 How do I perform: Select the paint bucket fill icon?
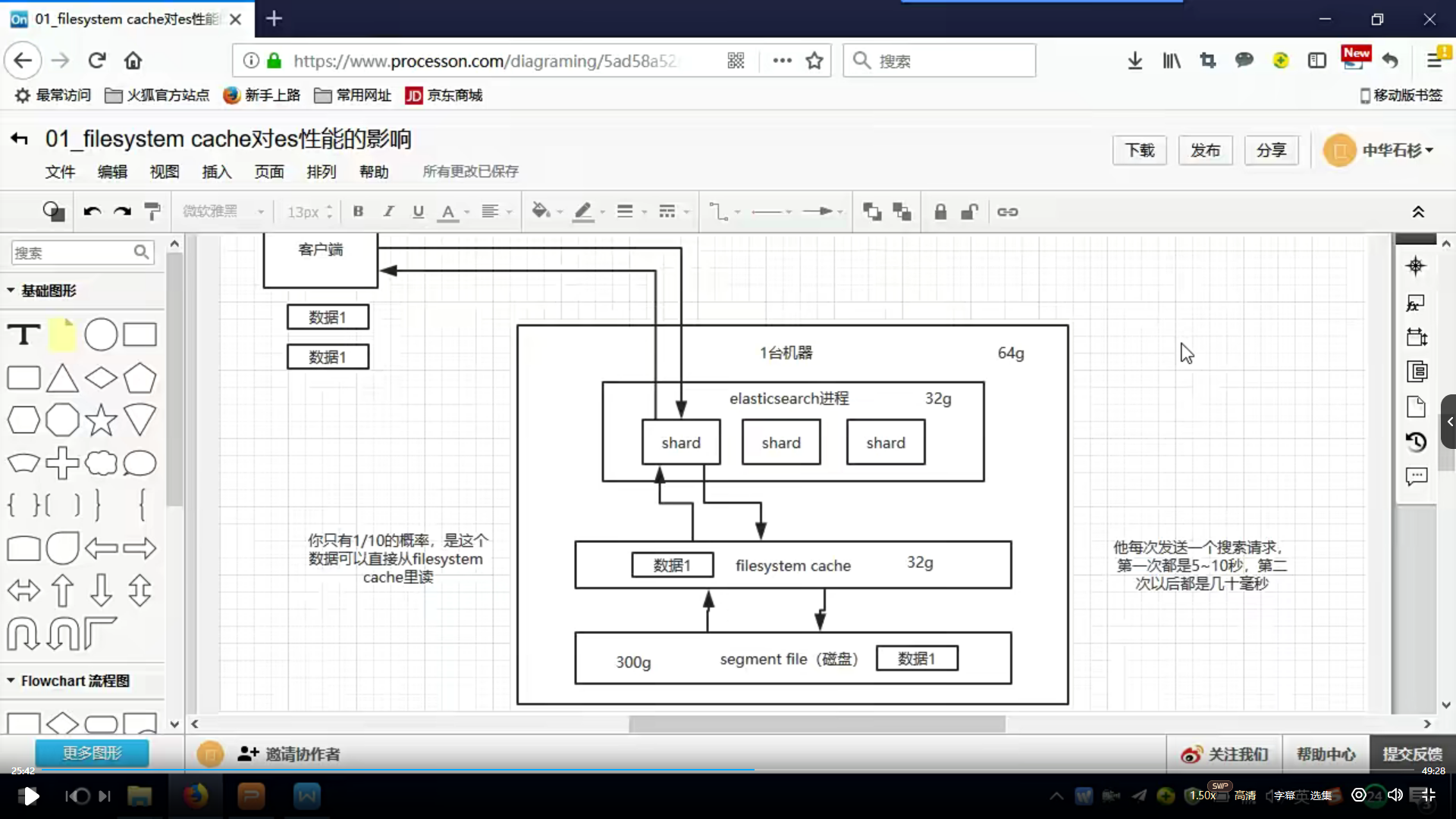539,211
